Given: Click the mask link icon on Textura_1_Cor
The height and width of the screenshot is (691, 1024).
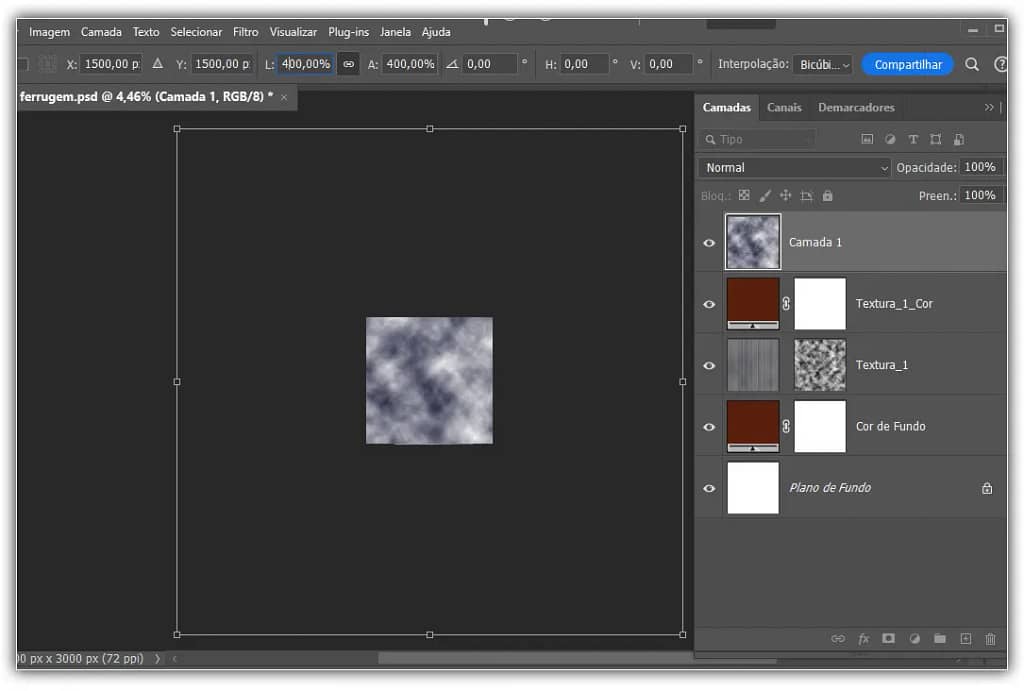Looking at the screenshot, I should click(x=786, y=304).
